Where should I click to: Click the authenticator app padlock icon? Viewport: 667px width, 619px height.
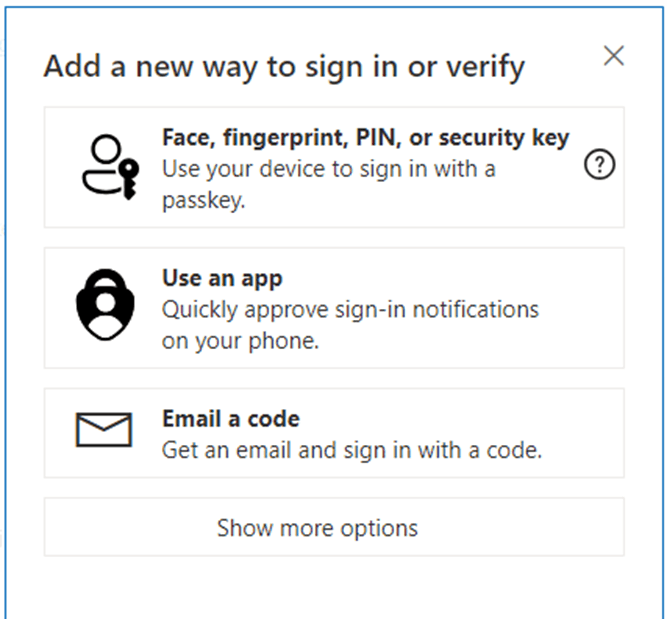coord(104,307)
